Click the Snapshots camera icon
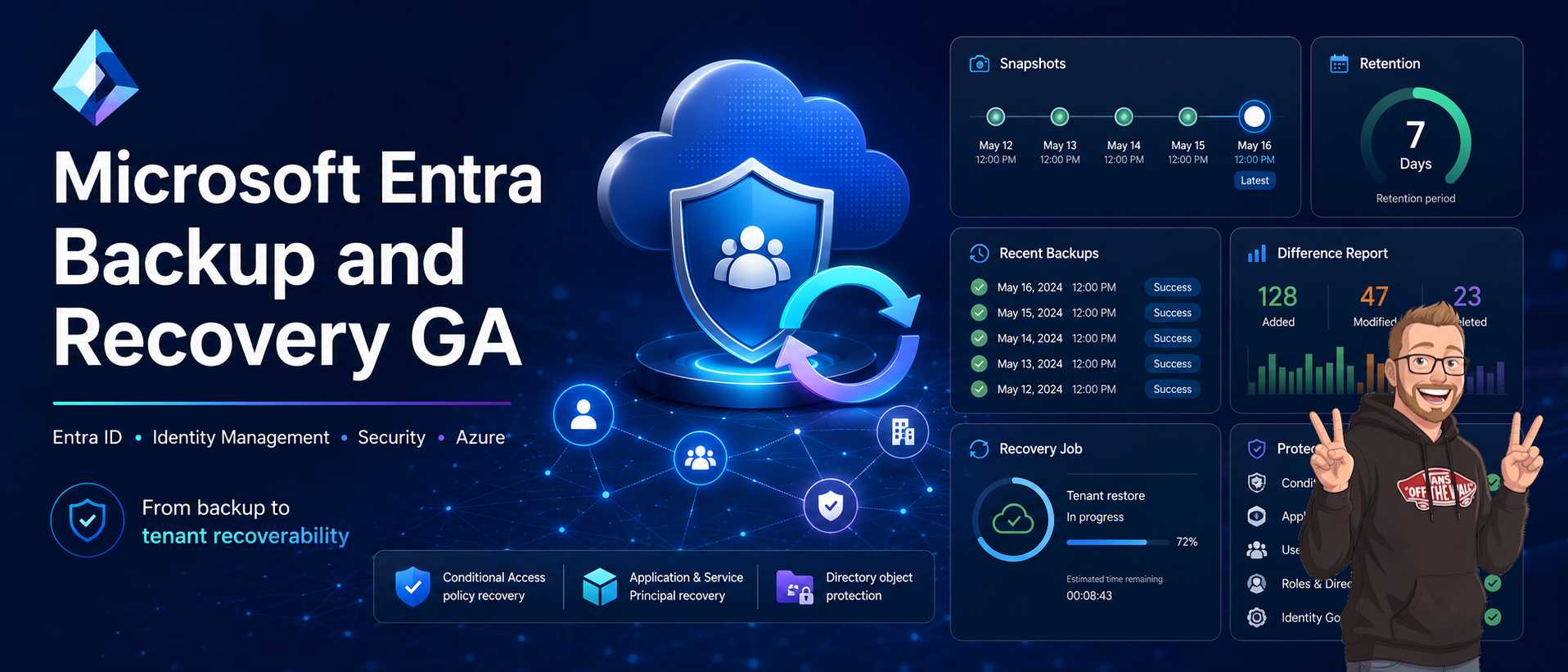The width and height of the screenshot is (1568, 672). pyautogui.click(x=979, y=64)
